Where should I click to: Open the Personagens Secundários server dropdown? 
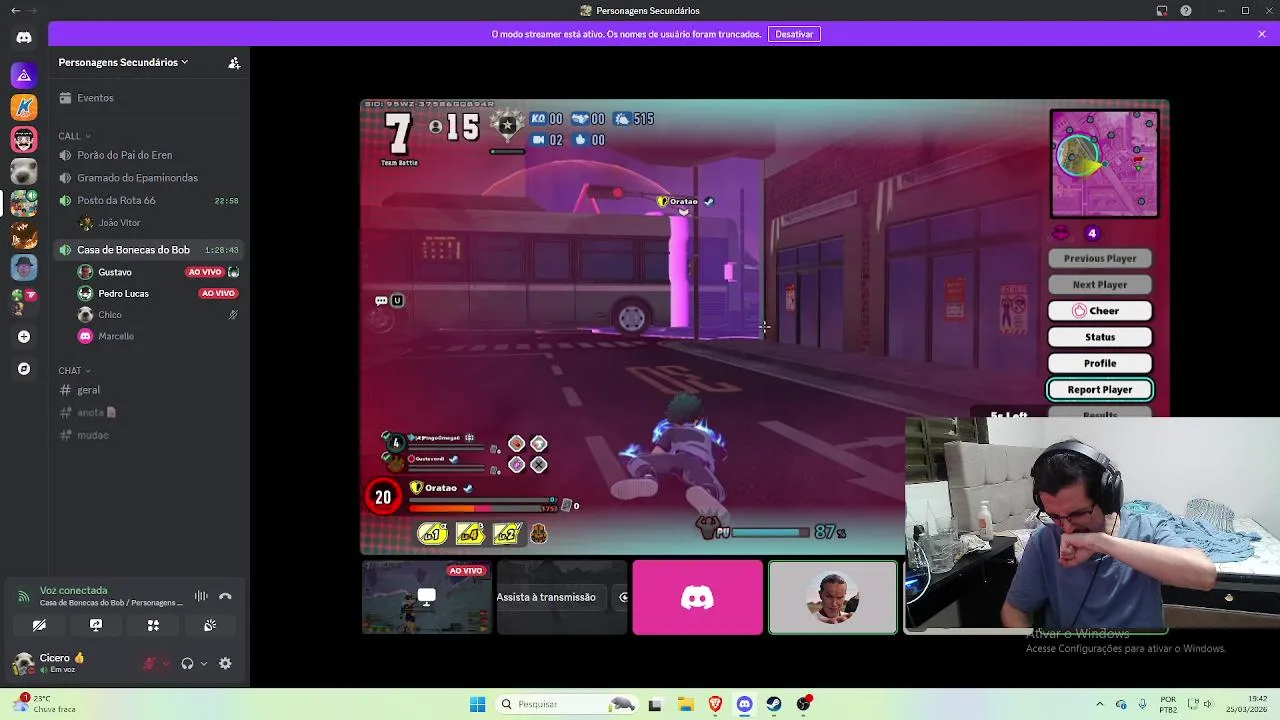click(124, 62)
